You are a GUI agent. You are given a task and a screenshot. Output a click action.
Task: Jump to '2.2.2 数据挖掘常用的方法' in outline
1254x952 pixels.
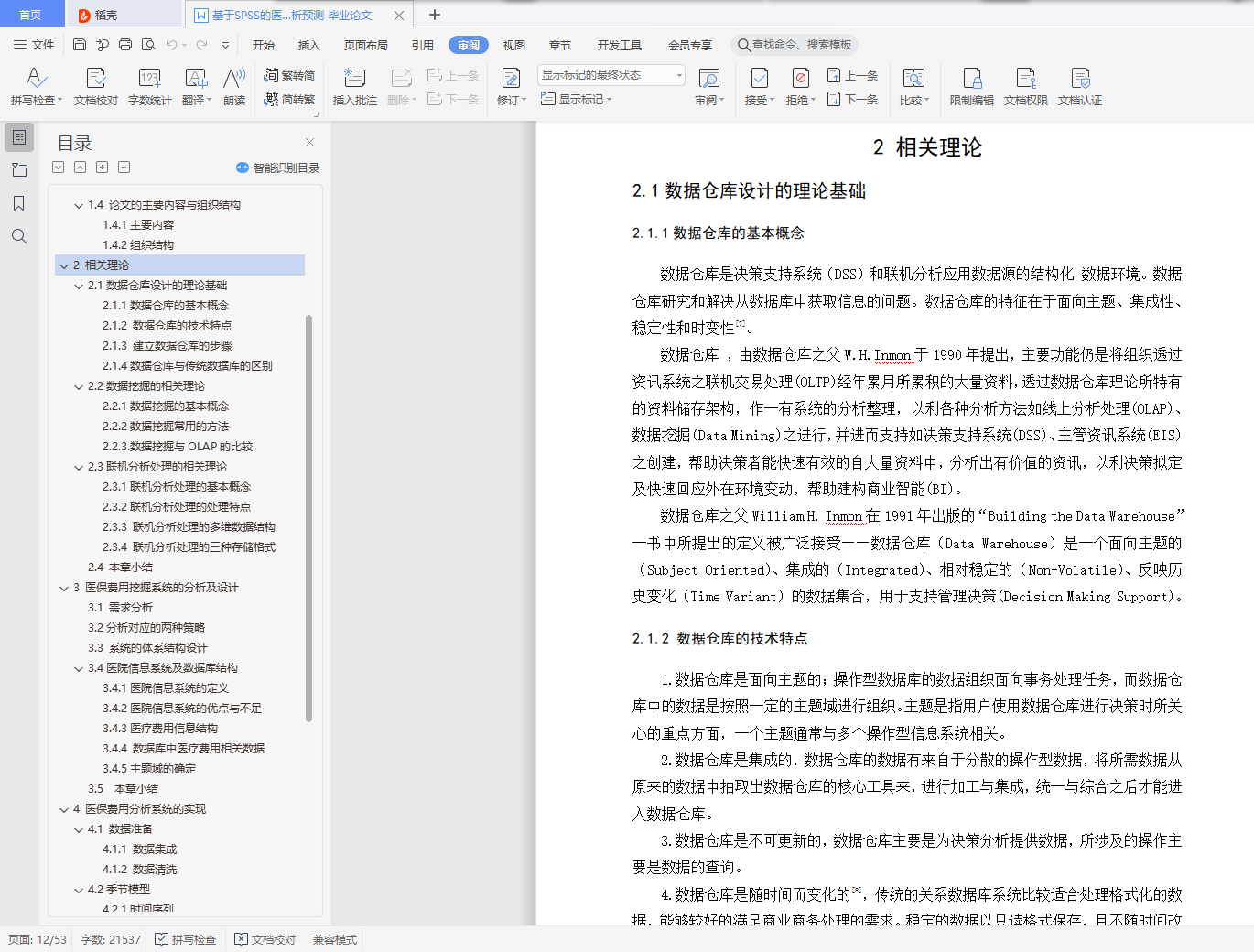coord(166,427)
